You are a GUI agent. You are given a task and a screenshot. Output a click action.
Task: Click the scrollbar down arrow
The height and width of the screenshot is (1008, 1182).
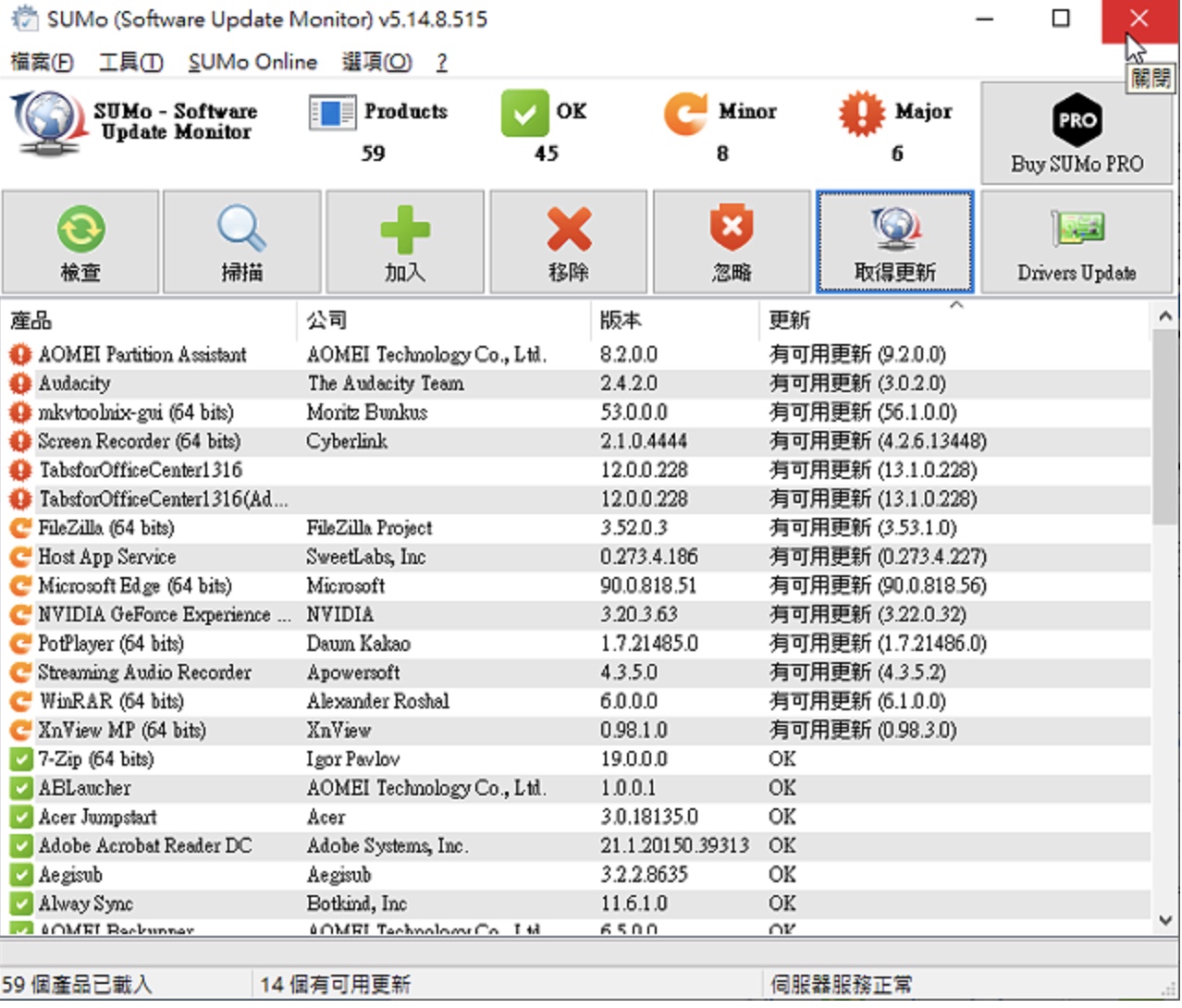pos(1165,920)
